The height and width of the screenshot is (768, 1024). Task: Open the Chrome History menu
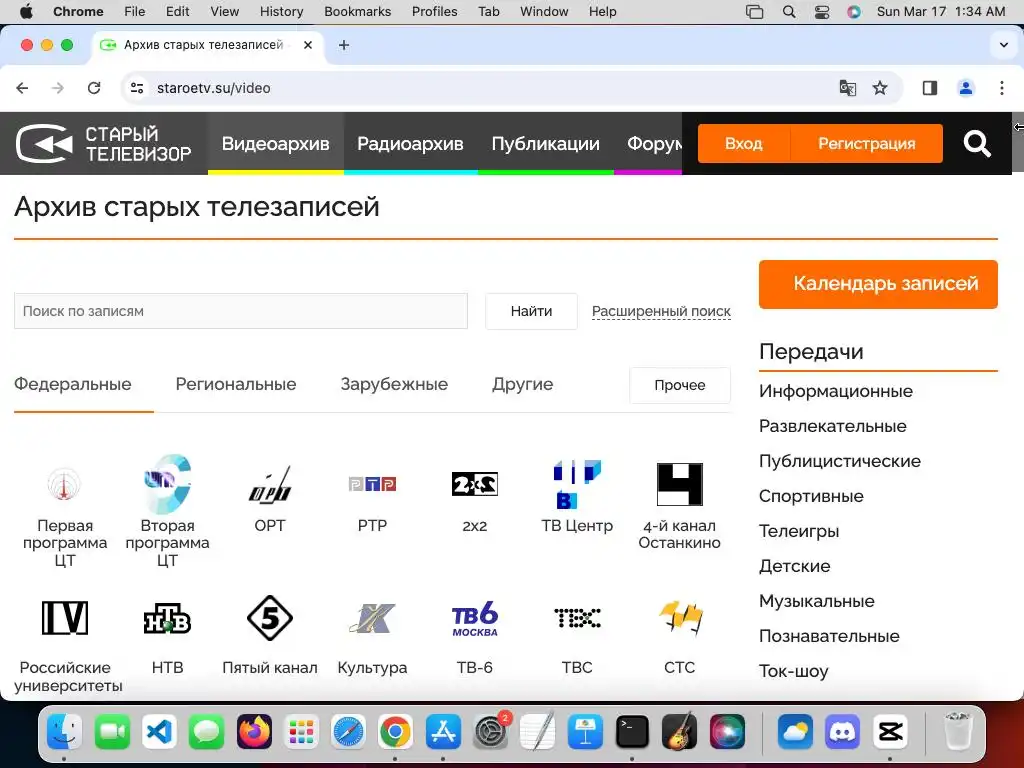coord(281,11)
